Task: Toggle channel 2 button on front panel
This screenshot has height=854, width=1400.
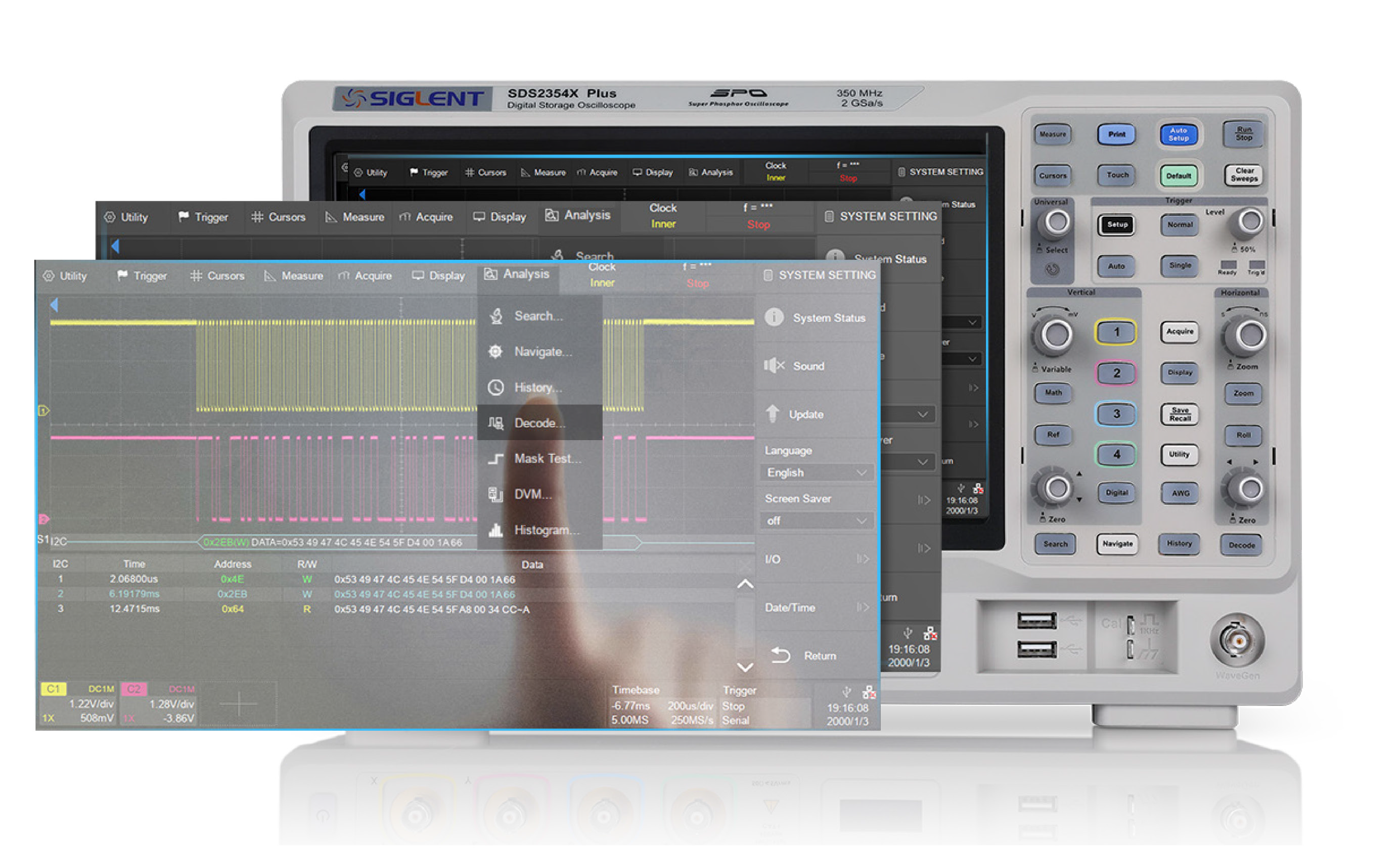Action: coord(1116,373)
